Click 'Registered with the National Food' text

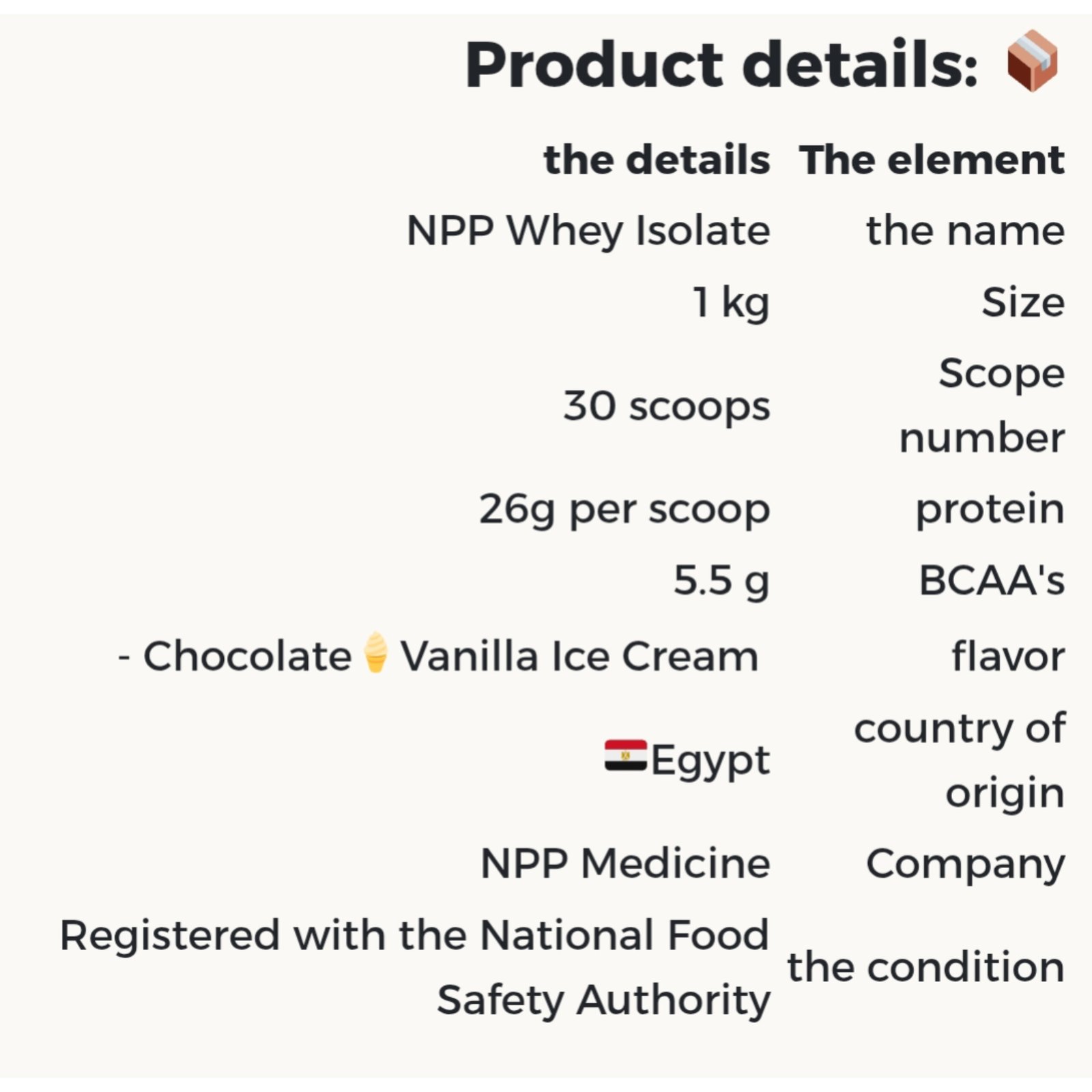(x=415, y=935)
